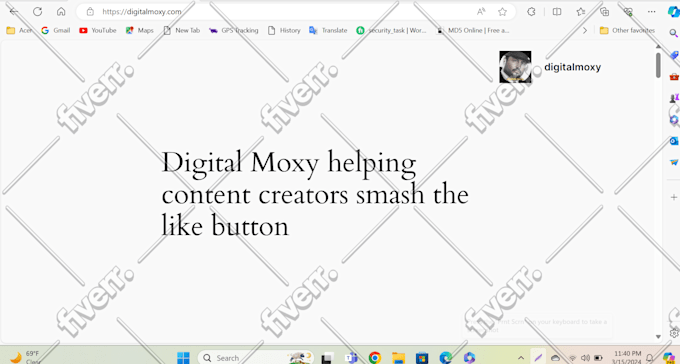Show hidden system tray icons
The image size is (680, 364).
coord(521,358)
